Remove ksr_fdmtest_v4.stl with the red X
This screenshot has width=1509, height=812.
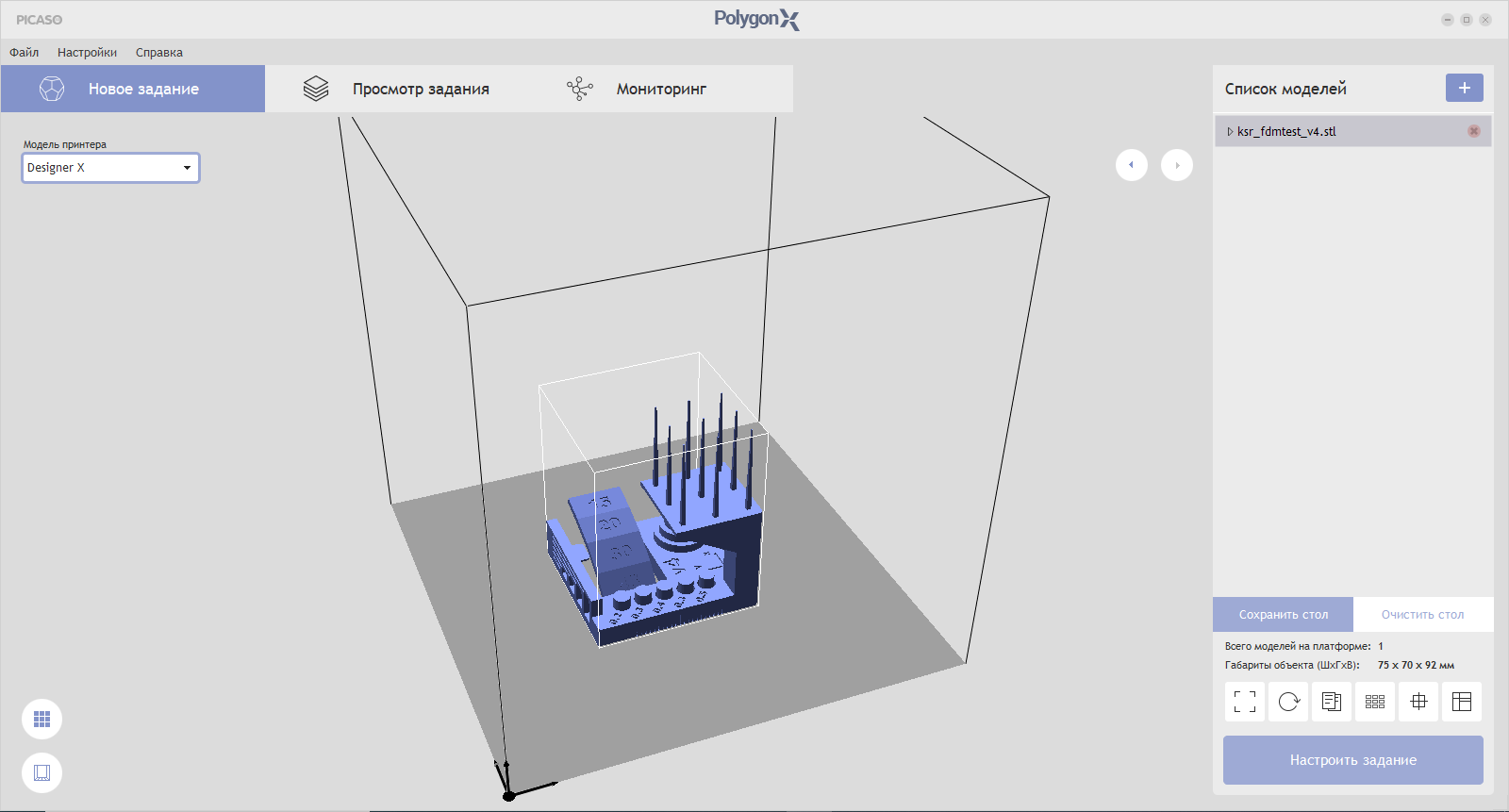(1474, 131)
